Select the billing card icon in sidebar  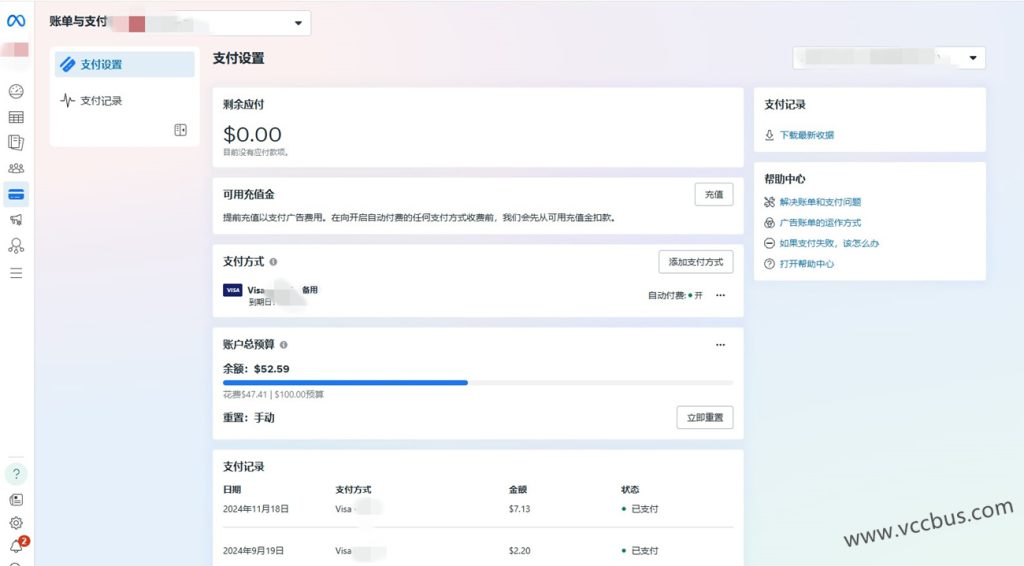pyautogui.click(x=16, y=194)
